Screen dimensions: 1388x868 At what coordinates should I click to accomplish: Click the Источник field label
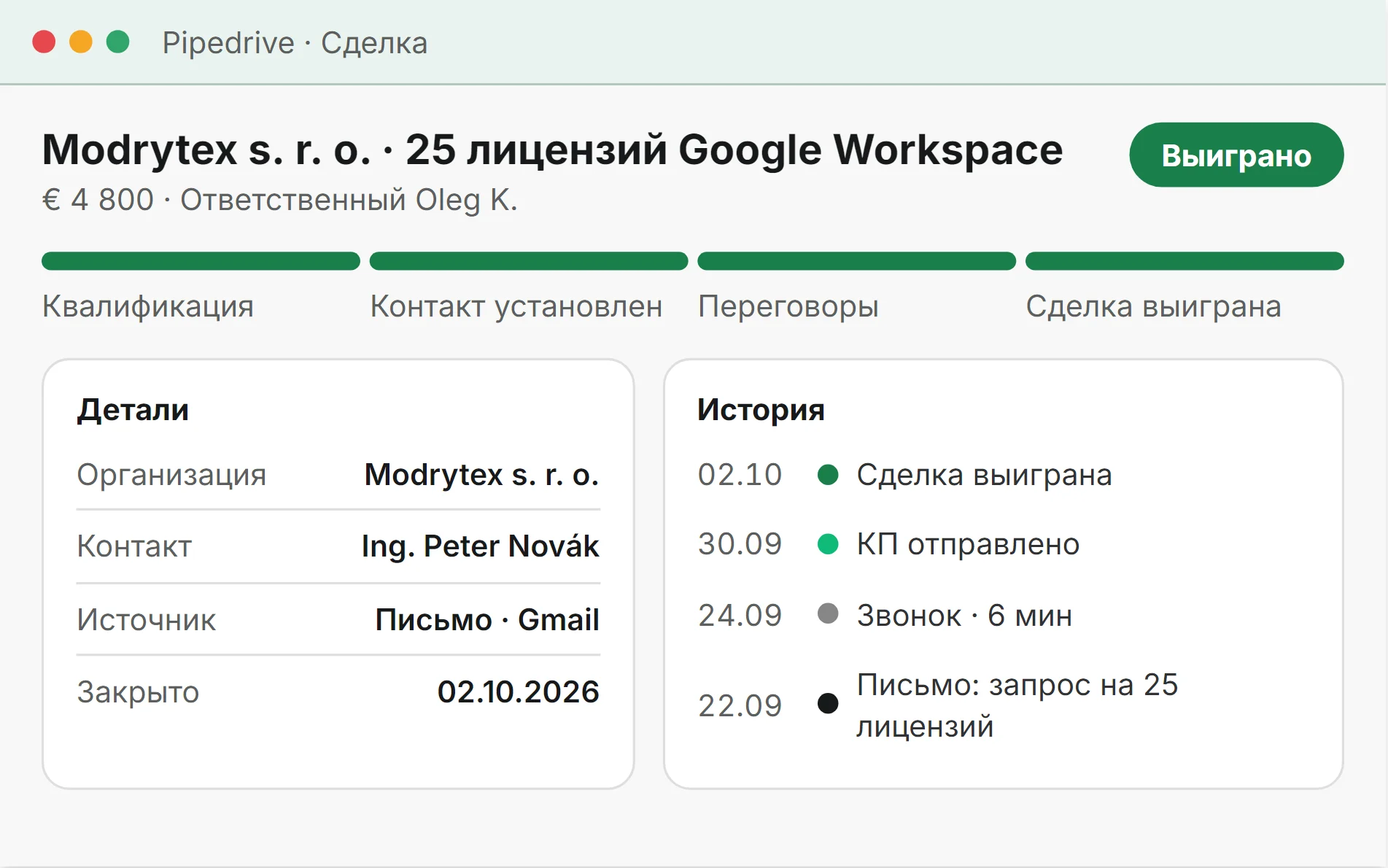point(147,620)
